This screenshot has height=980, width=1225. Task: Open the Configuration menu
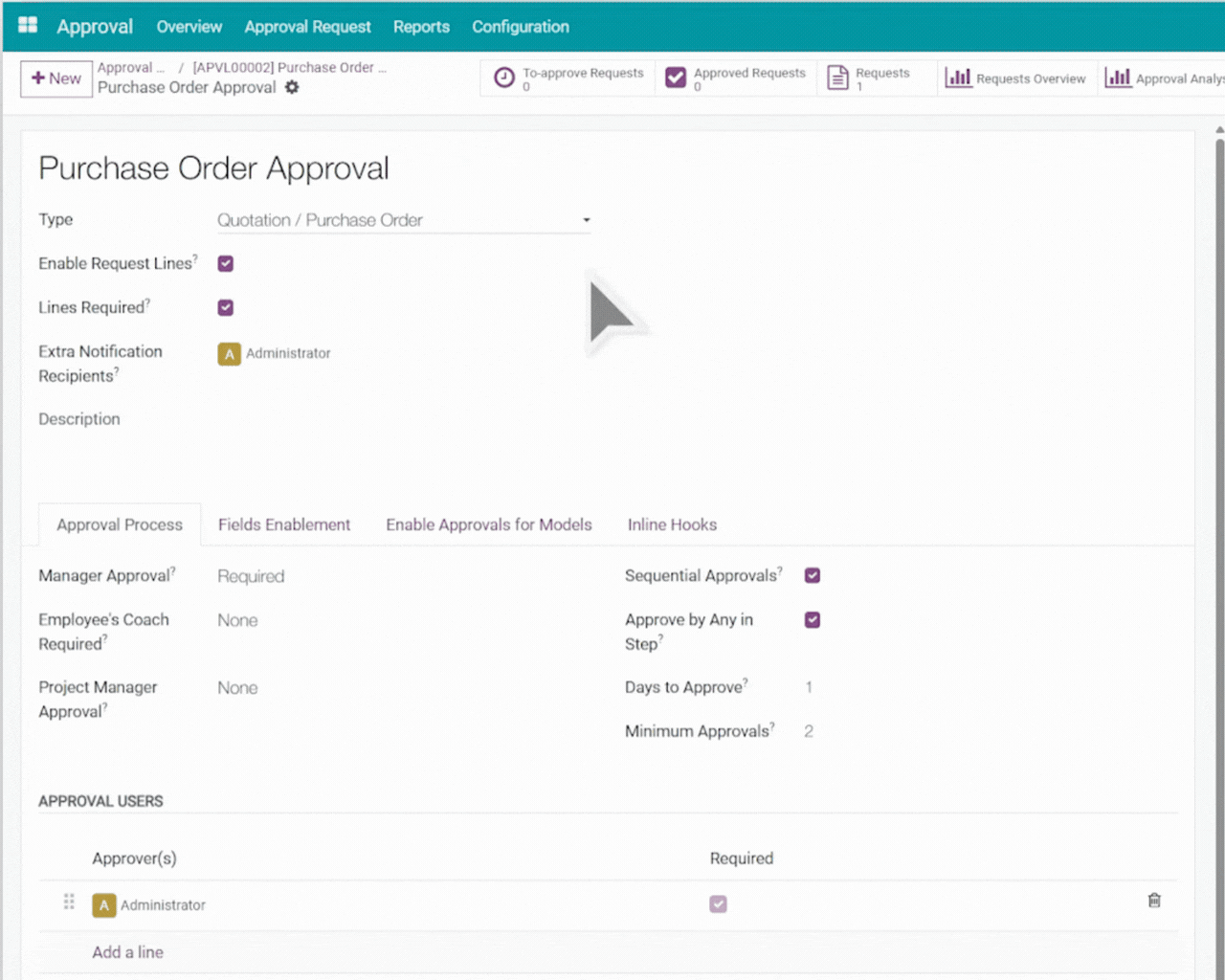520,27
